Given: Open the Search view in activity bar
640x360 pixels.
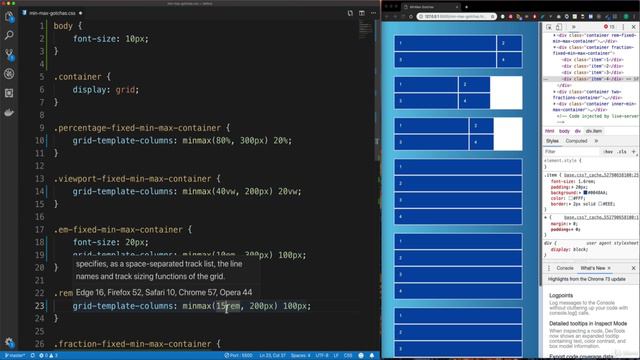Looking at the screenshot, I should 9,35.
